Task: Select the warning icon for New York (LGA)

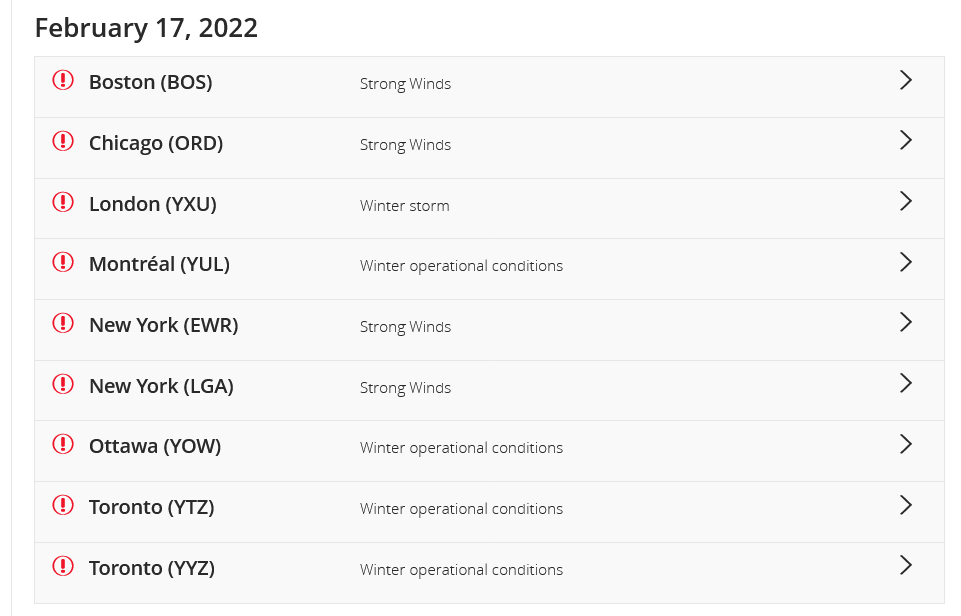Action: point(63,384)
